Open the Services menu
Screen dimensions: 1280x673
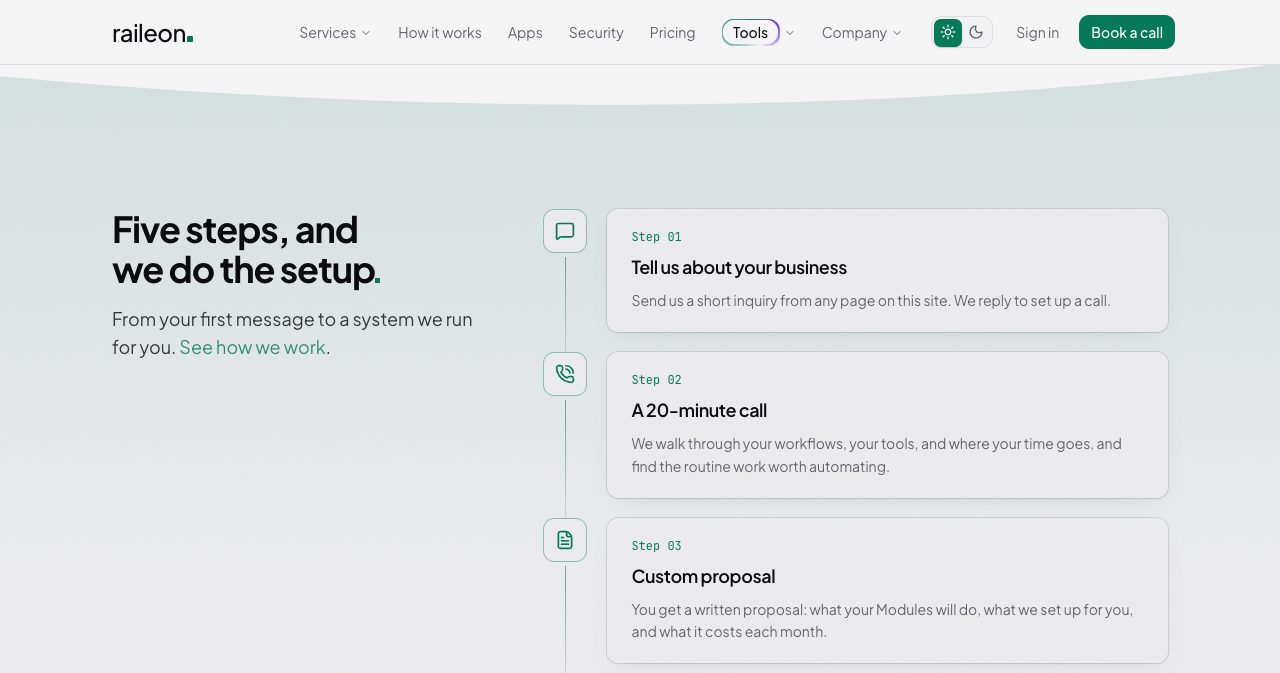coord(335,32)
